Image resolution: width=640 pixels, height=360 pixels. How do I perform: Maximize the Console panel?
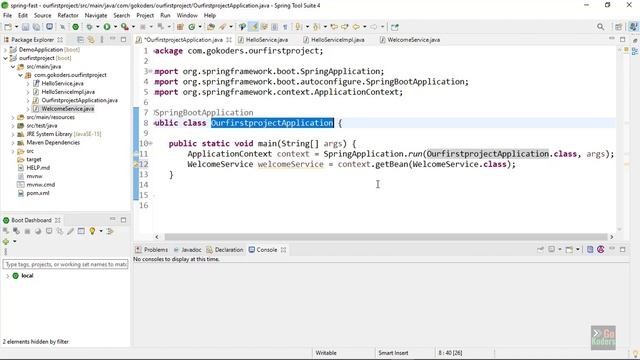click(622, 249)
